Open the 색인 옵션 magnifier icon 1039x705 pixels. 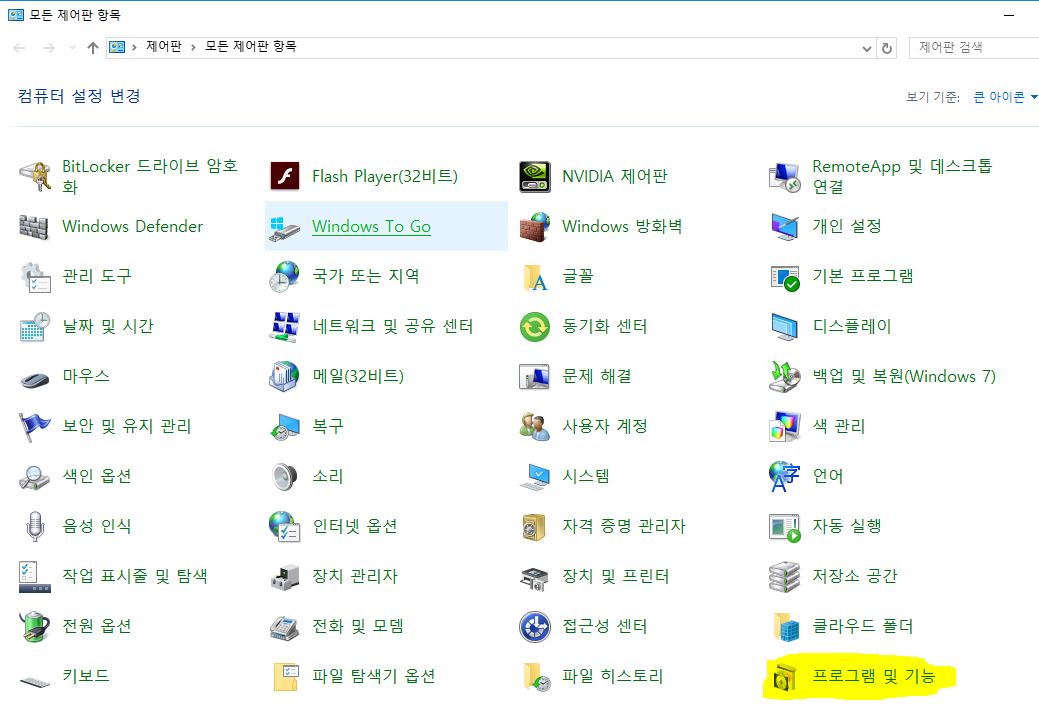coord(34,478)
